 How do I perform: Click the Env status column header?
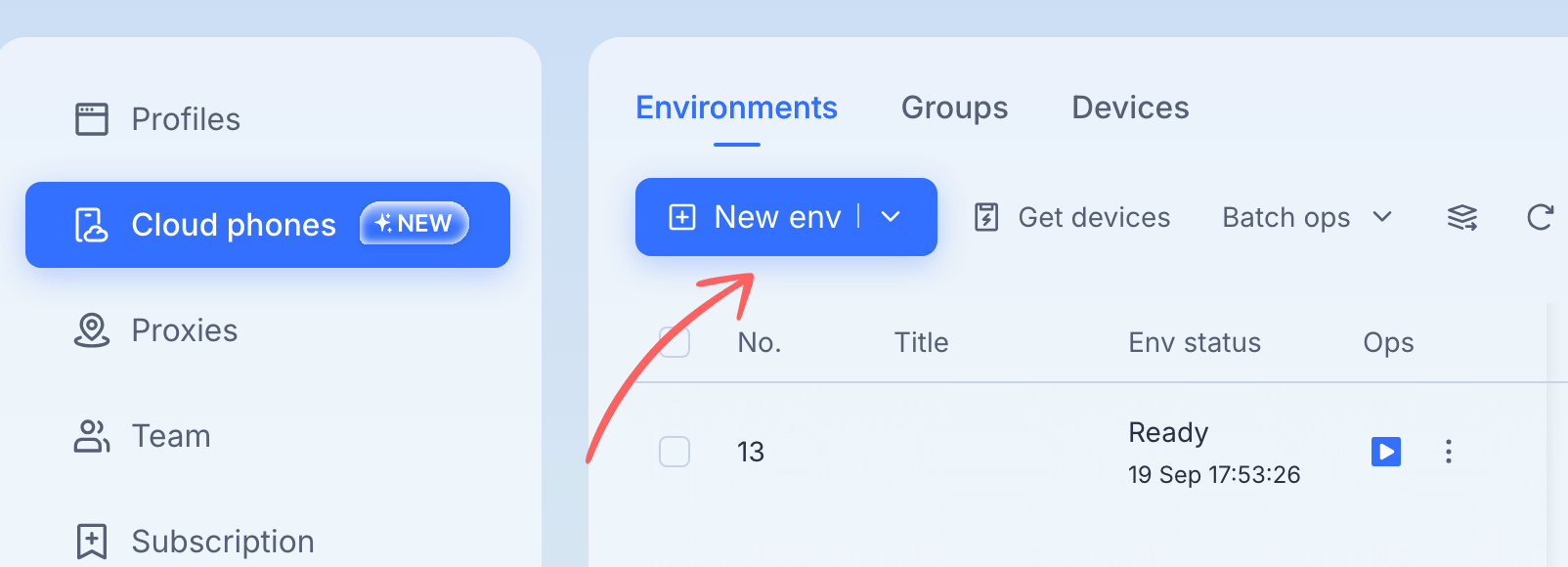(x=1195, y=342)
